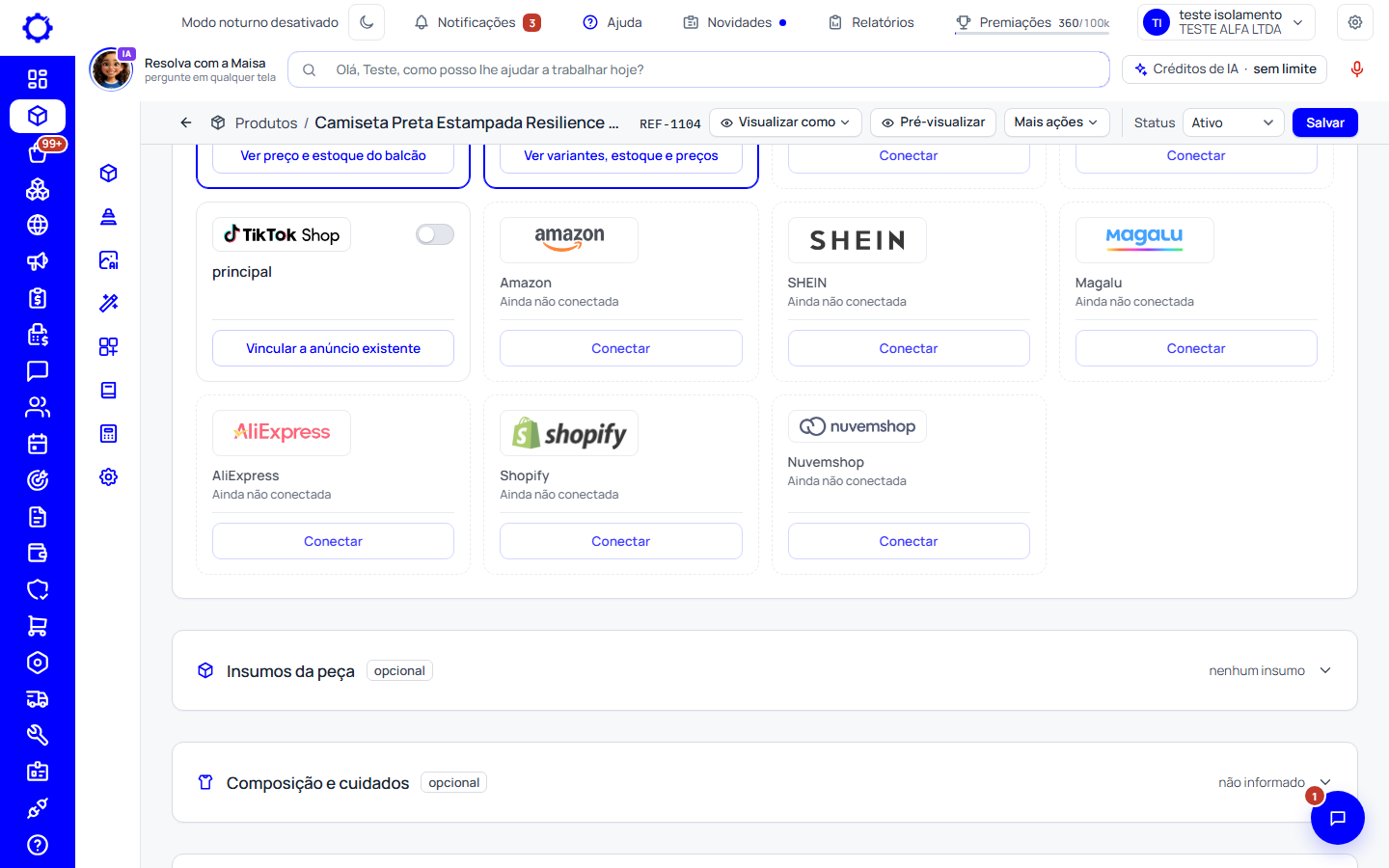Open Notificações bell

click(x=477, y=22)
